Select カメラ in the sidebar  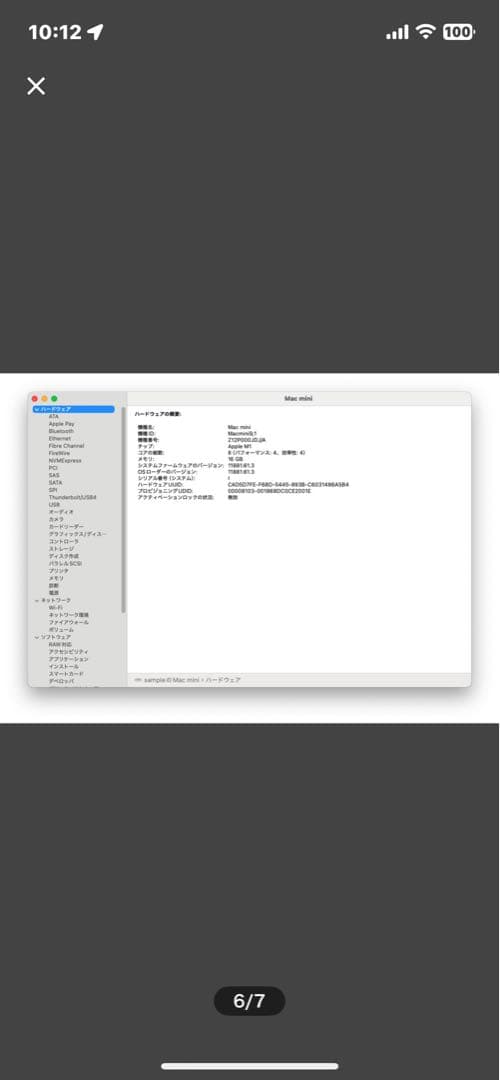click(x=56, y=519)
